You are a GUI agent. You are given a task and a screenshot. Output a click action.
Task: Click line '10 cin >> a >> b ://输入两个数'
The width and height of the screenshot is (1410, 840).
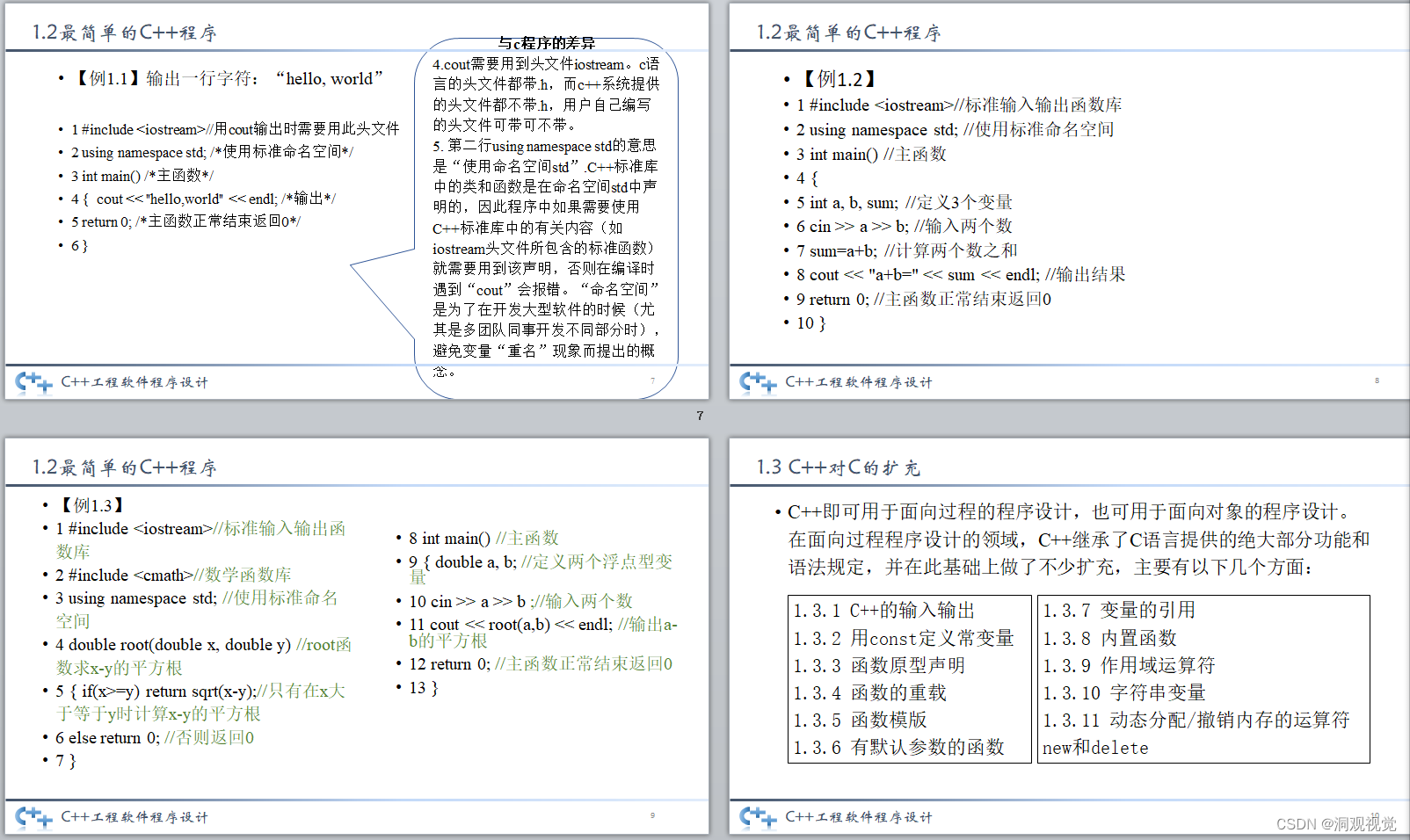coord(520,602)
